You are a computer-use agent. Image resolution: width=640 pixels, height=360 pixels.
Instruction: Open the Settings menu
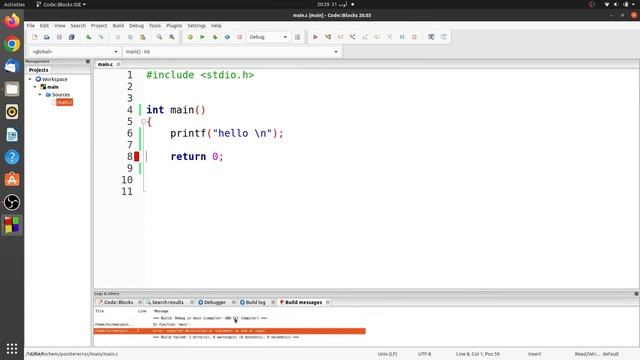196,26
